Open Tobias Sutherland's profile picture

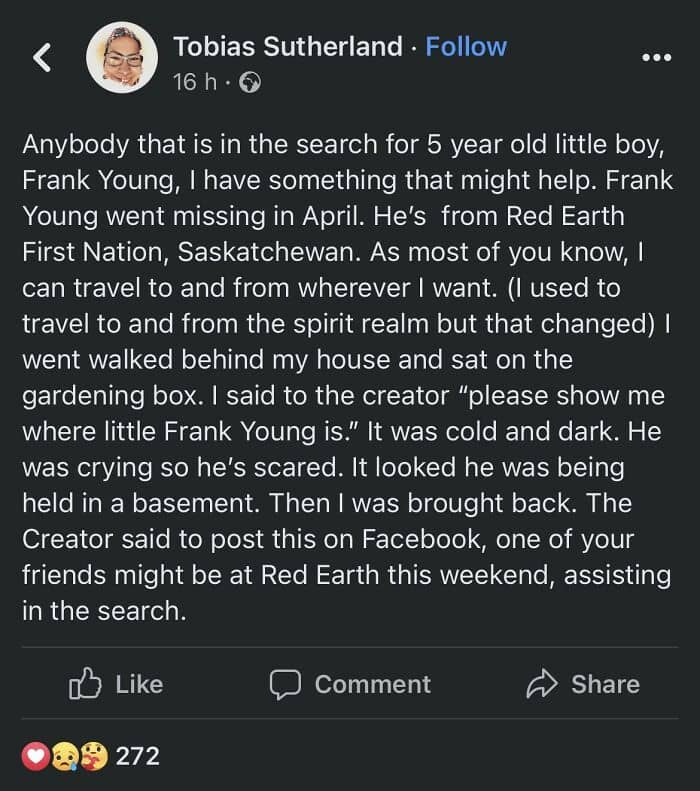coord(122,59)
